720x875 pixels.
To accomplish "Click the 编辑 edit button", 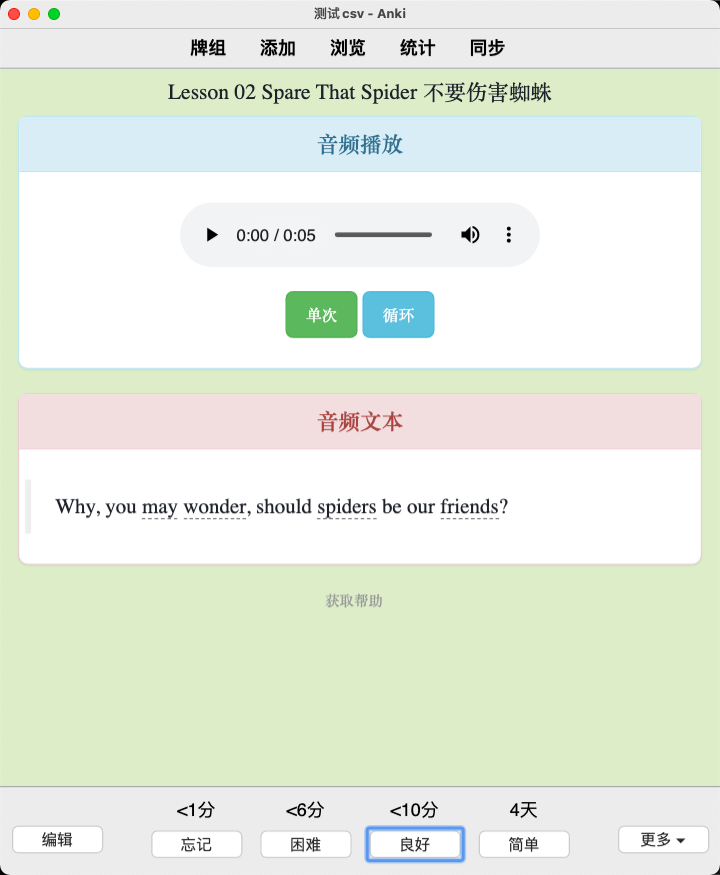I will (x=57, y=839).
